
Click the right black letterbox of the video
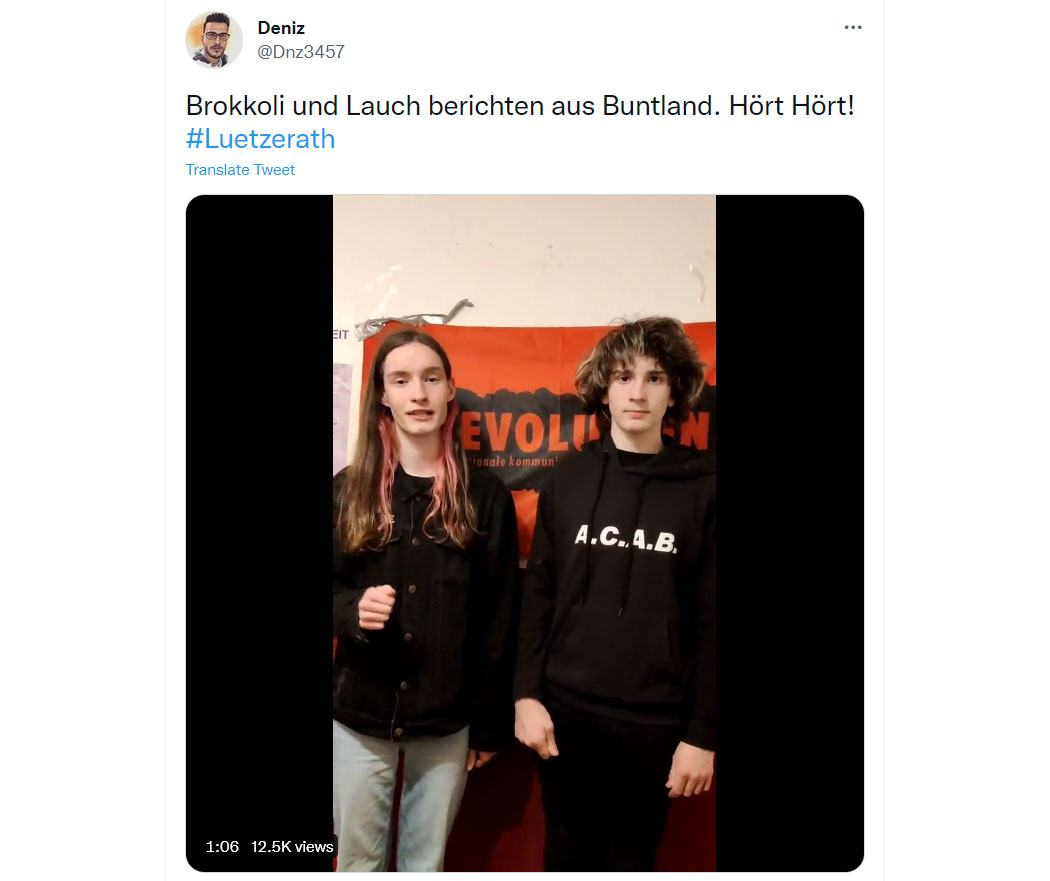pyautogui.click(x=790, y=533)
